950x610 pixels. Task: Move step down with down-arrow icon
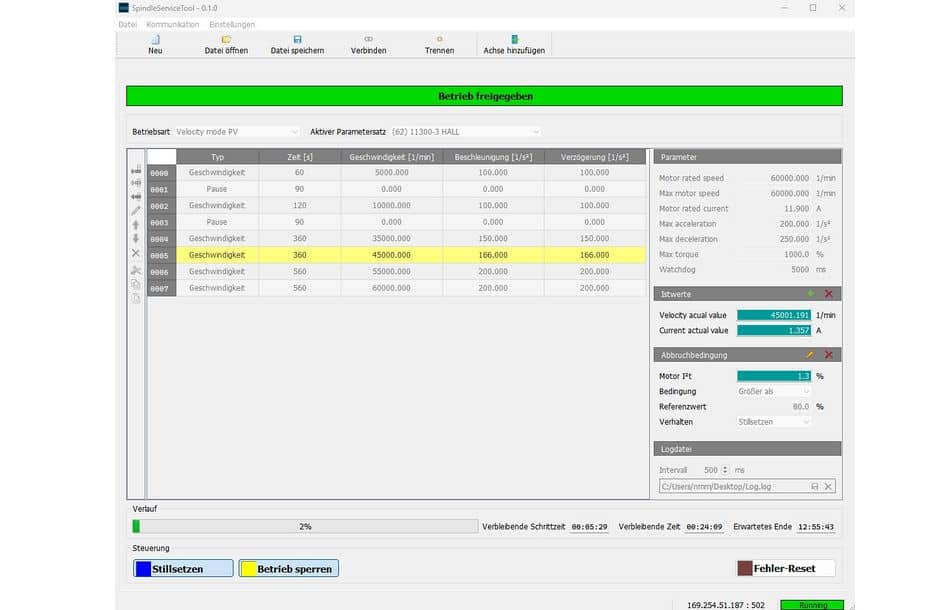click(136, 239)
